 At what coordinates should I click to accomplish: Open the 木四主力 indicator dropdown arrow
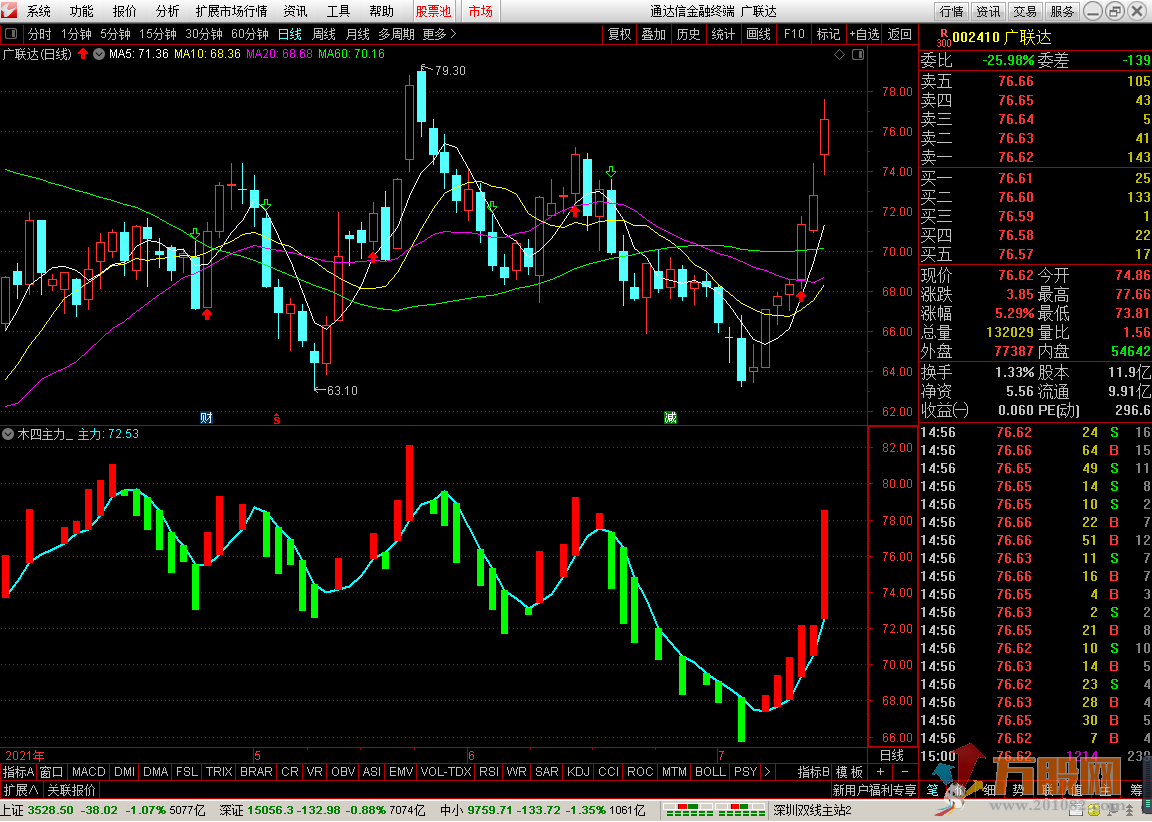click(8, 434)
